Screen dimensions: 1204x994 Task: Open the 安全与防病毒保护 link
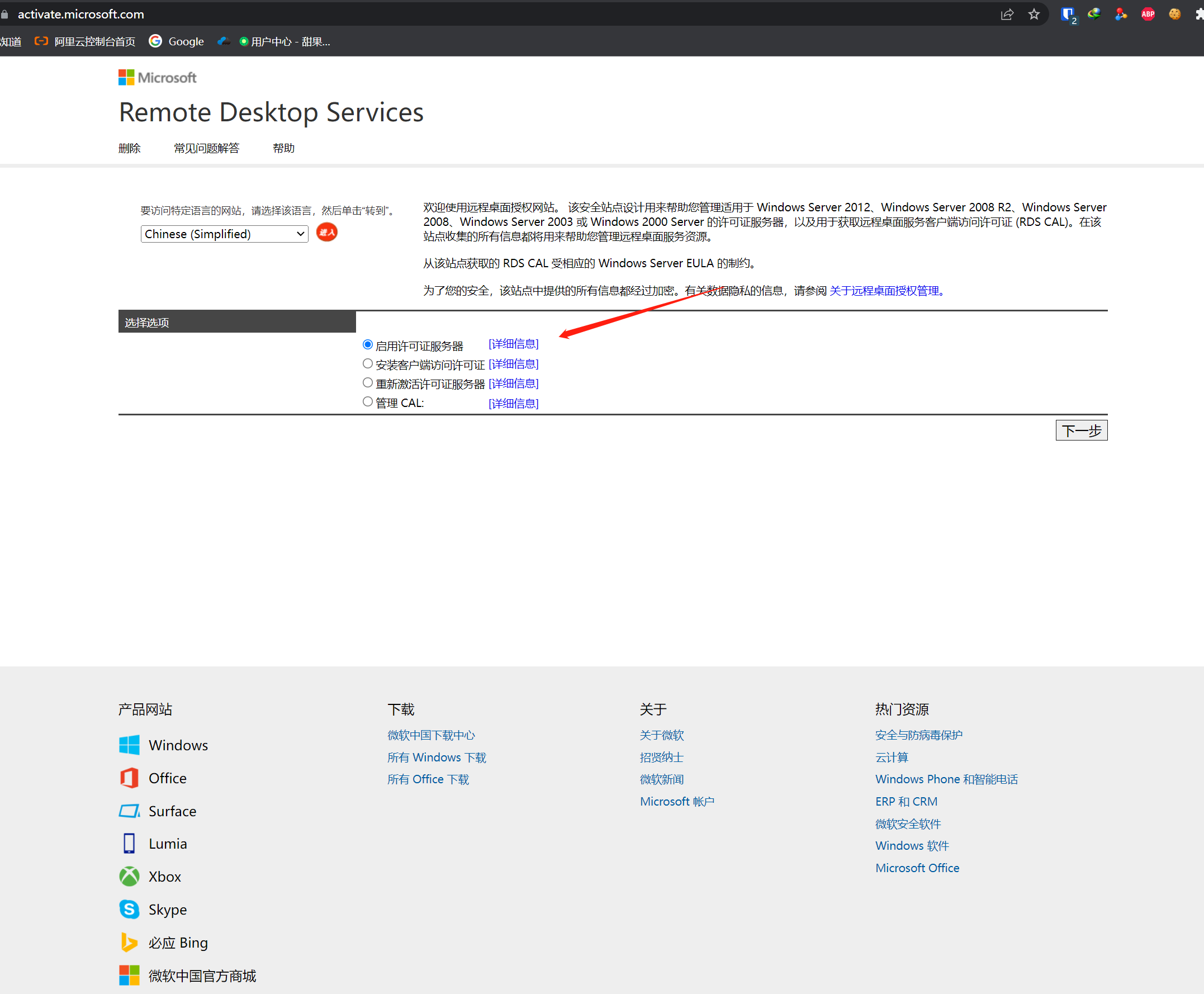(x=919, y=735)
